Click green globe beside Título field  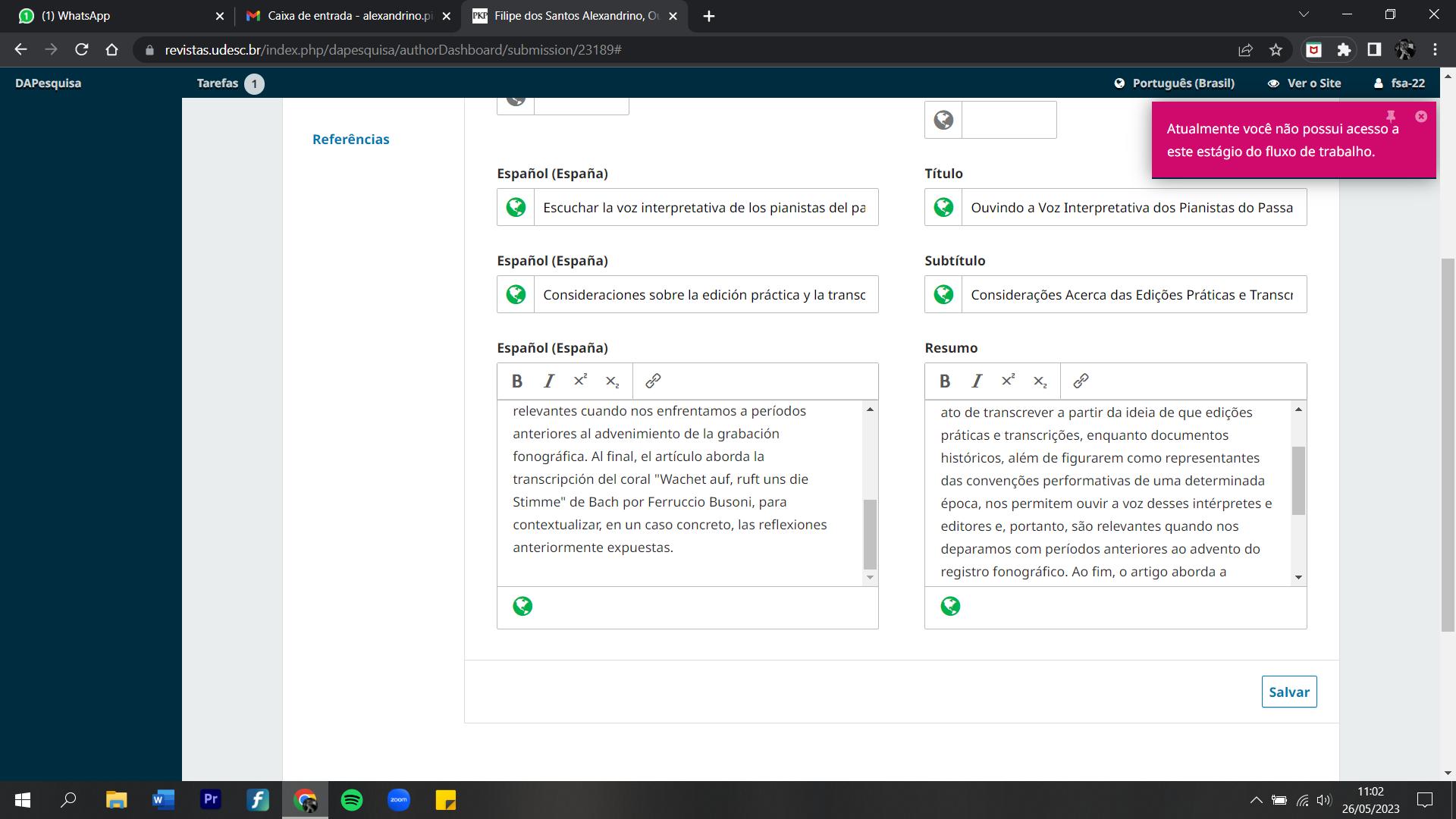coord(943,207)
